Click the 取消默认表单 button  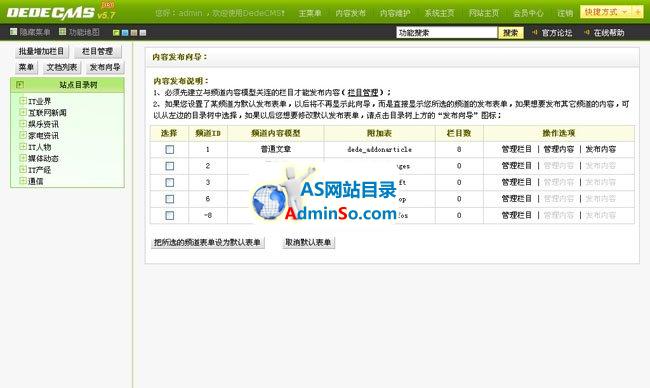click(x=308, y=242)
